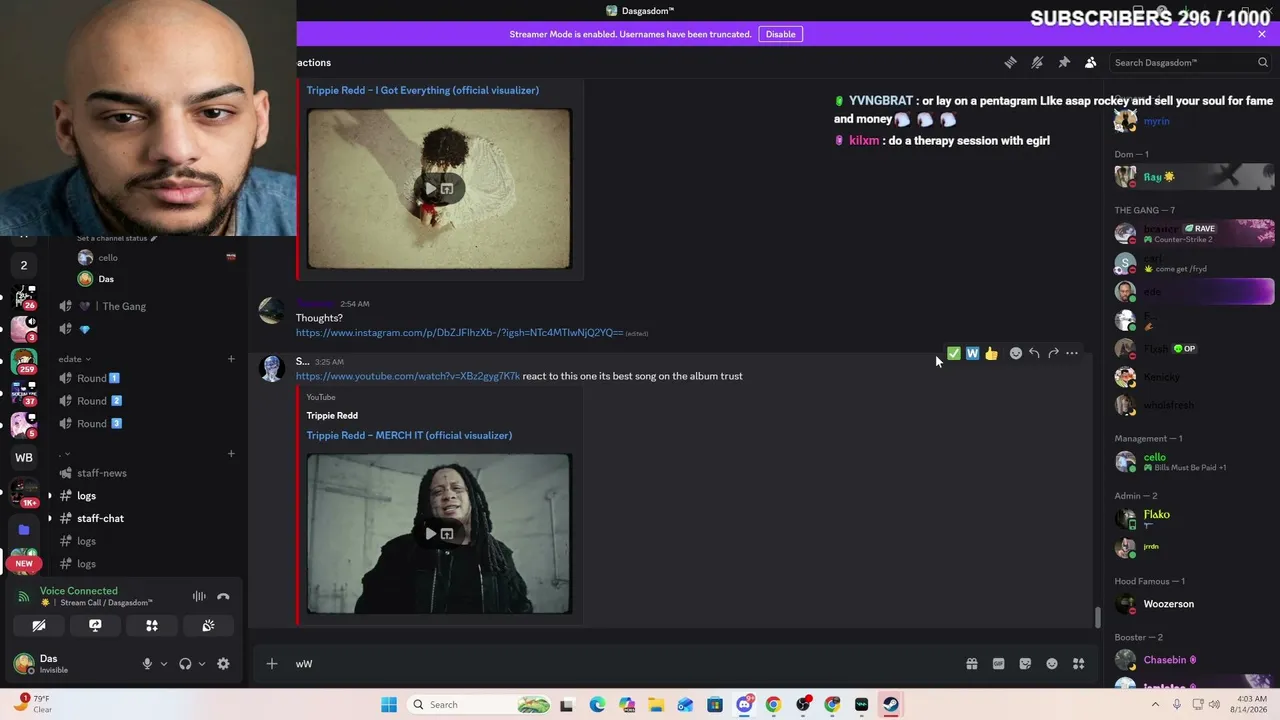Open Microsoft Edge from taskbar
The height and width of the screenshot is (720, 1280).
click(x=597, y=704)
